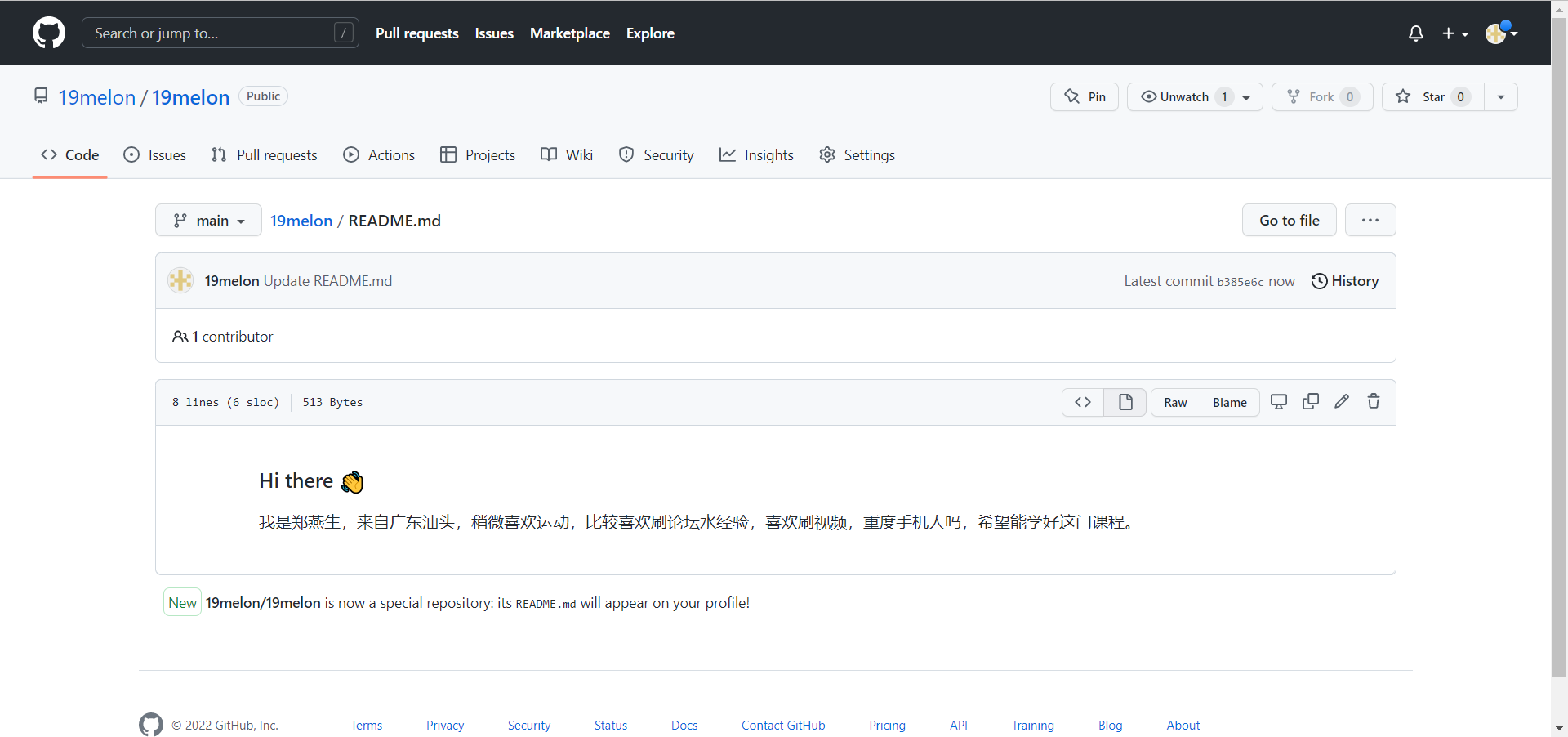Pin this repository
Image resolution: width=1568 pixels, height=737 pixels.
tap(1085, 96)
